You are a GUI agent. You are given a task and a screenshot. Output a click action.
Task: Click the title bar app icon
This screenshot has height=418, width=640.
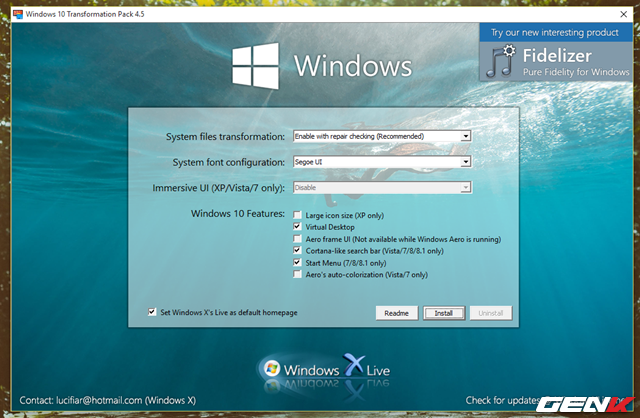tap(18, 14)
